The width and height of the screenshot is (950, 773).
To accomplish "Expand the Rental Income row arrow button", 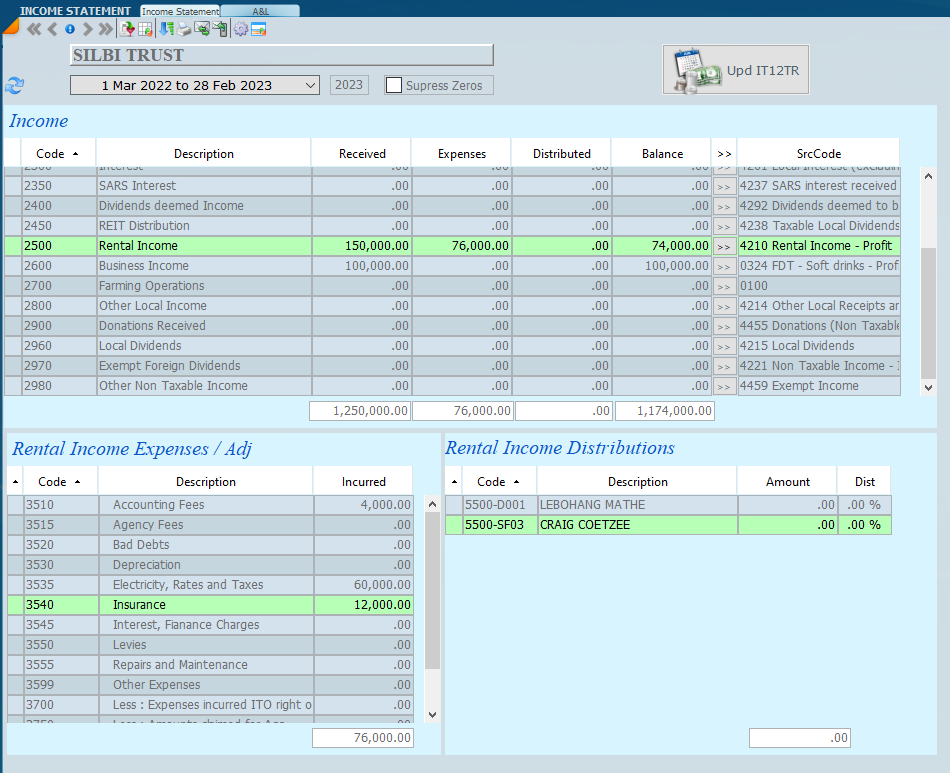I will click(724, 246).
